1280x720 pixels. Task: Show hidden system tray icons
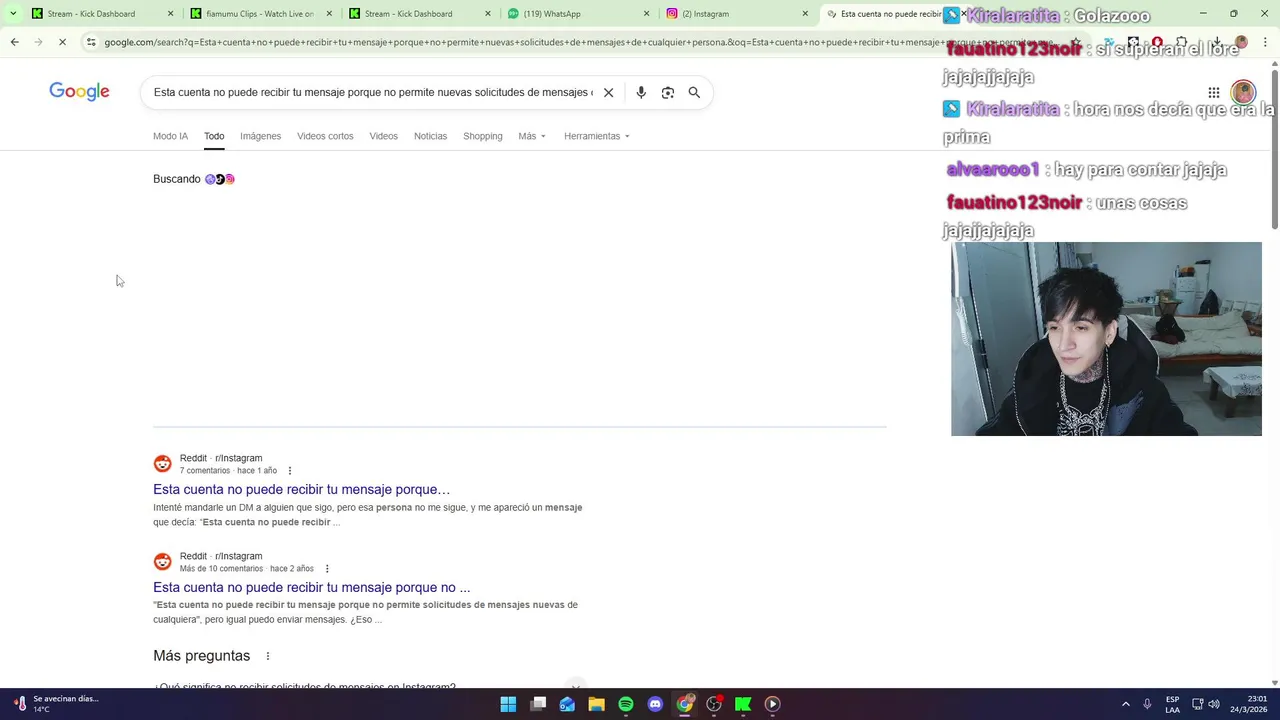pyautogui.click(x=1125, y=704)
